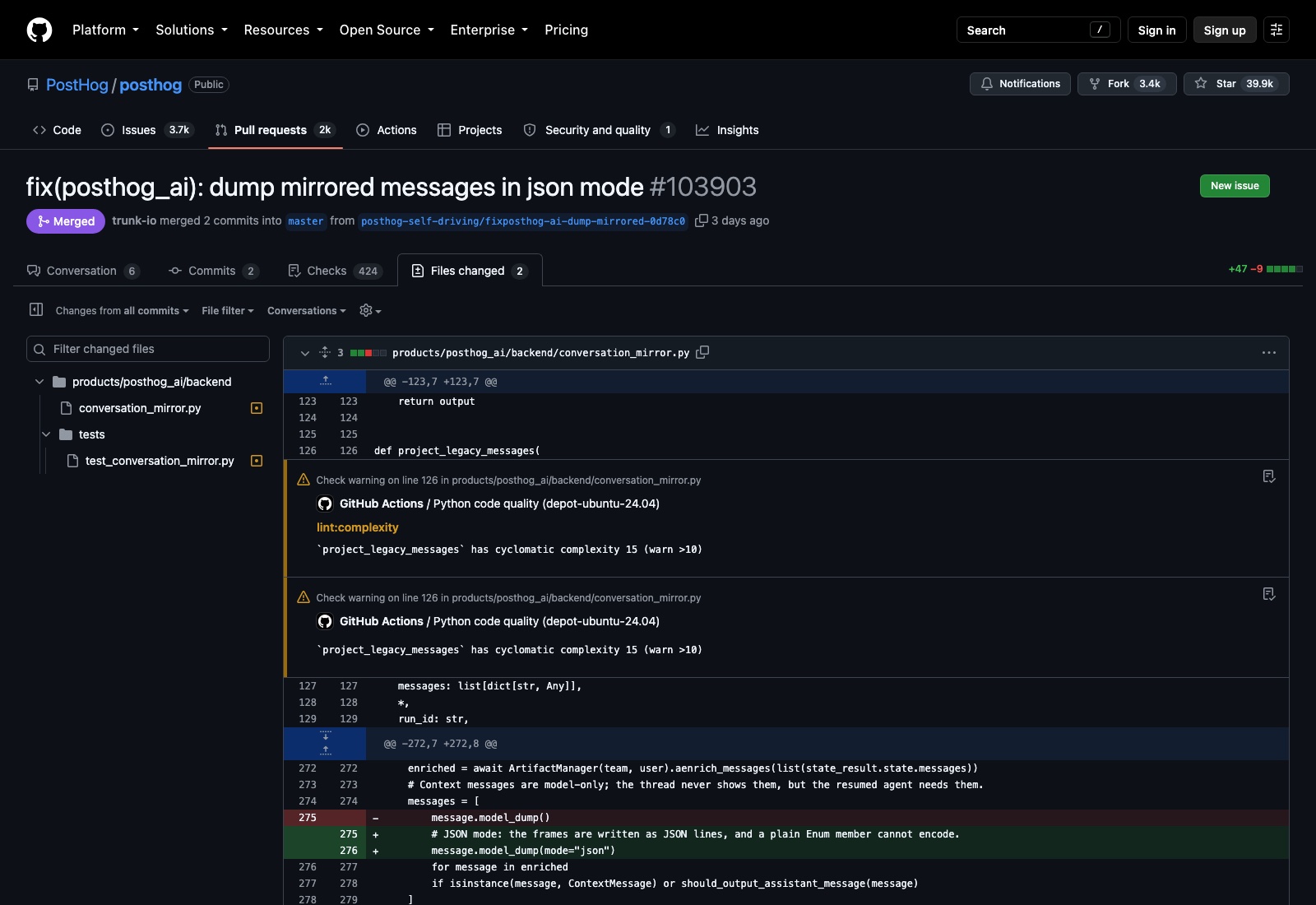The image size is (1316, 905).
Task: Focus the Search input field
Action: point(1038,30)
